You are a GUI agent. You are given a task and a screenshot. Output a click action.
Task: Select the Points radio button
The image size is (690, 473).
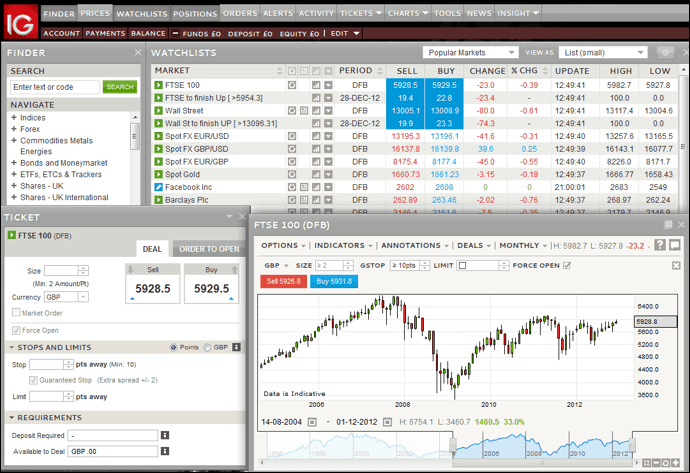pyautogui.click(x=173, y=347)
